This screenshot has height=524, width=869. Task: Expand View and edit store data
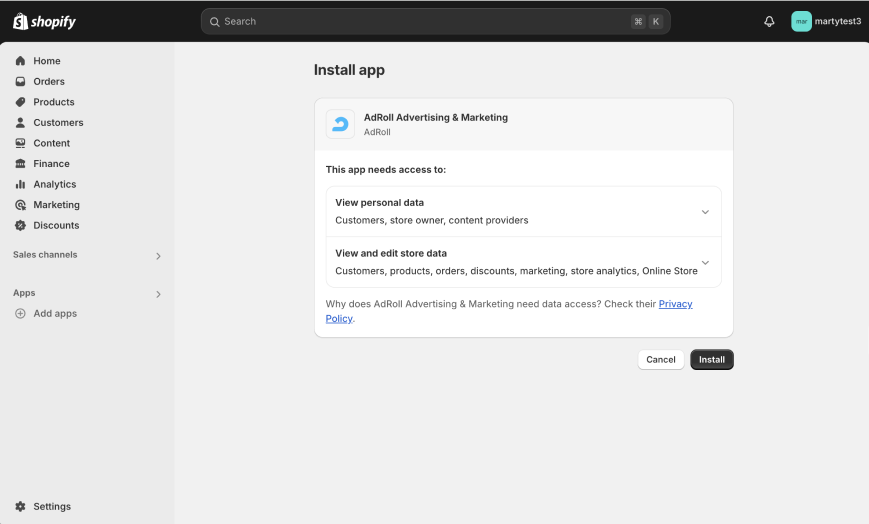click(x=705, y=263)
